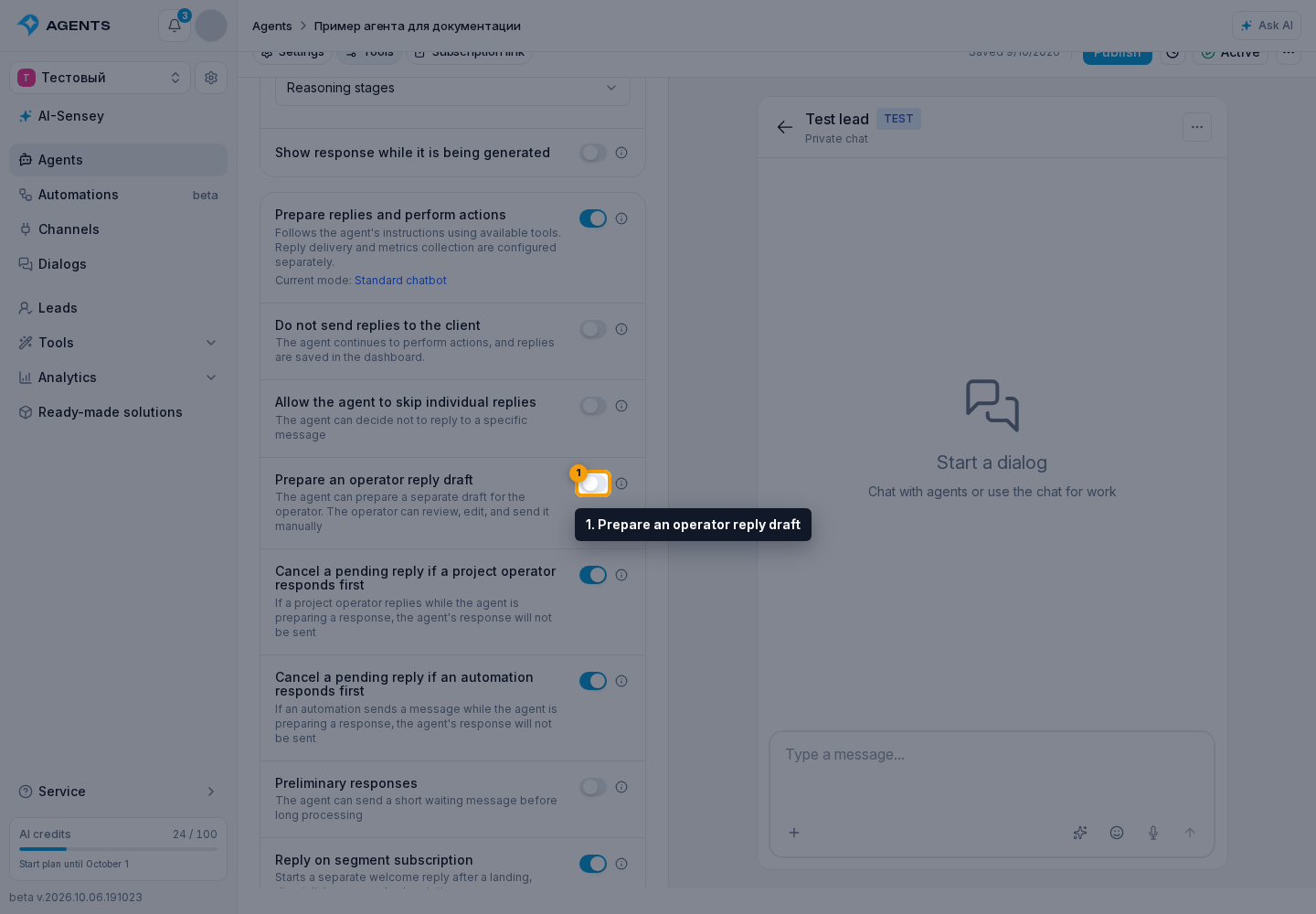
Task: Open the emoji picker in chat
Action: 1117,833
